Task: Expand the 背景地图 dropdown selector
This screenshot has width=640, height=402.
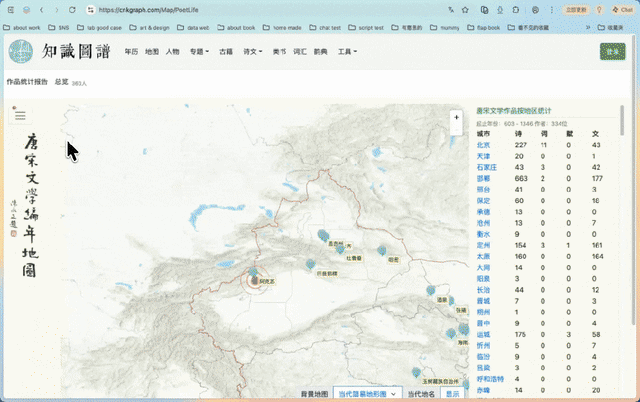Action: click(368, 394)
